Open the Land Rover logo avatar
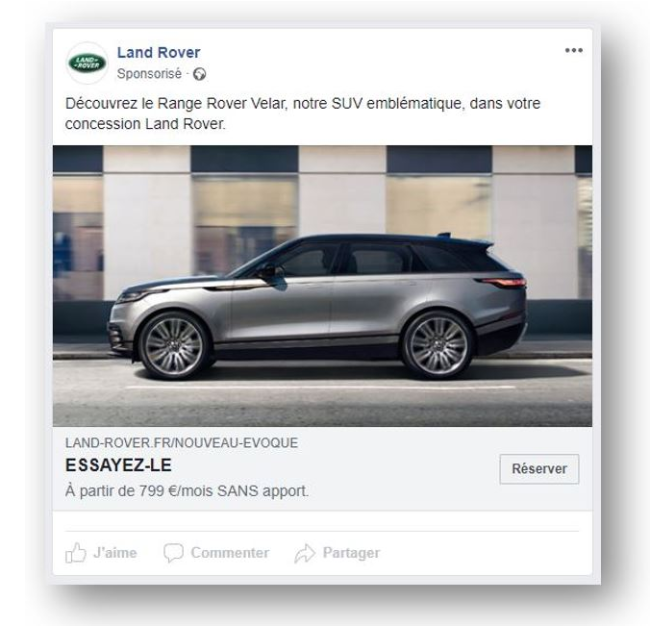 click(x=87, y=63)
